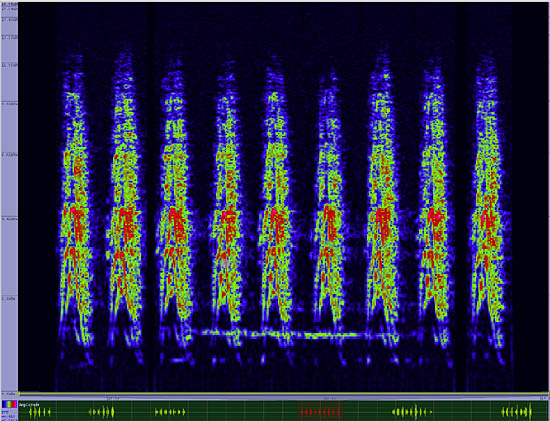Click the second yellow call group in overview waveform
The image size is (550, 421).
click(102, 412)
